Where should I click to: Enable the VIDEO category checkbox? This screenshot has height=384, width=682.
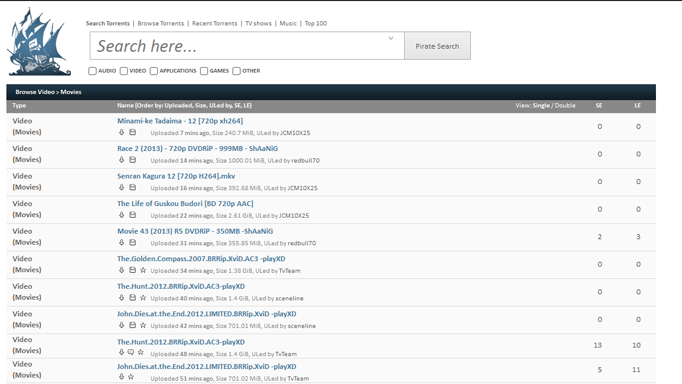tap(124, 71)
